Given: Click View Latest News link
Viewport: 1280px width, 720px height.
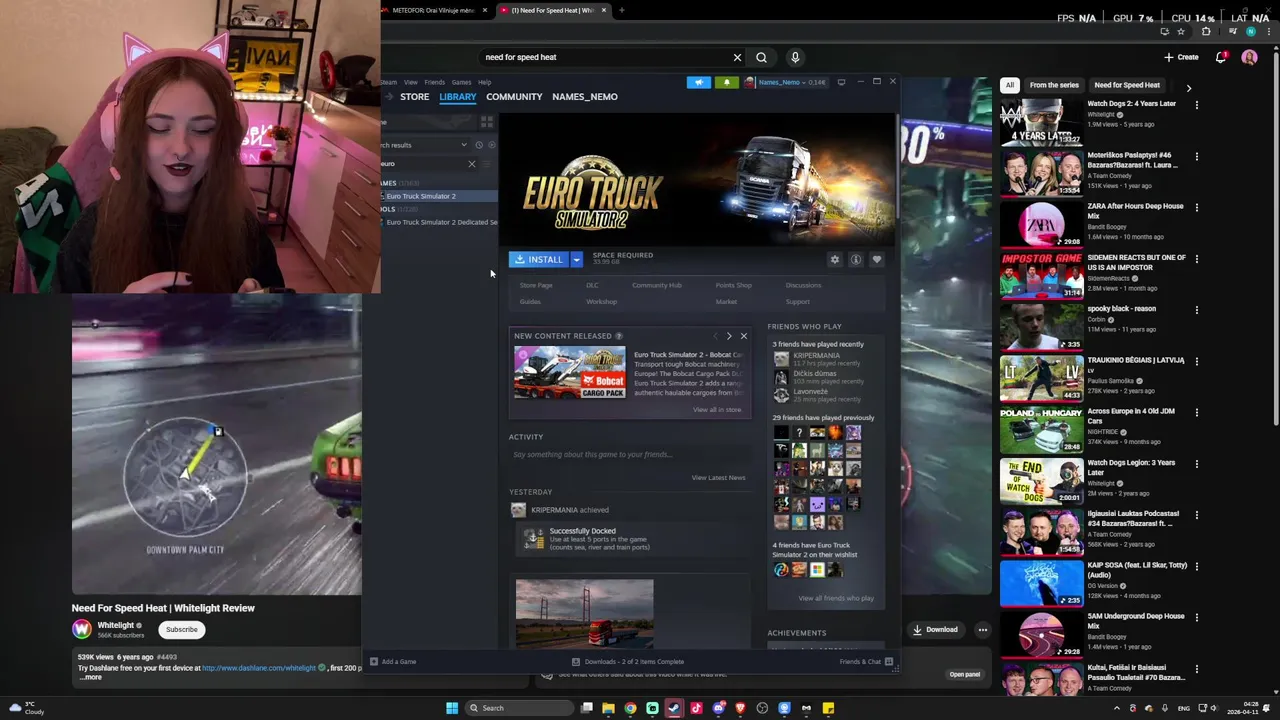Looking at the screenshot, I should [718, 478].
